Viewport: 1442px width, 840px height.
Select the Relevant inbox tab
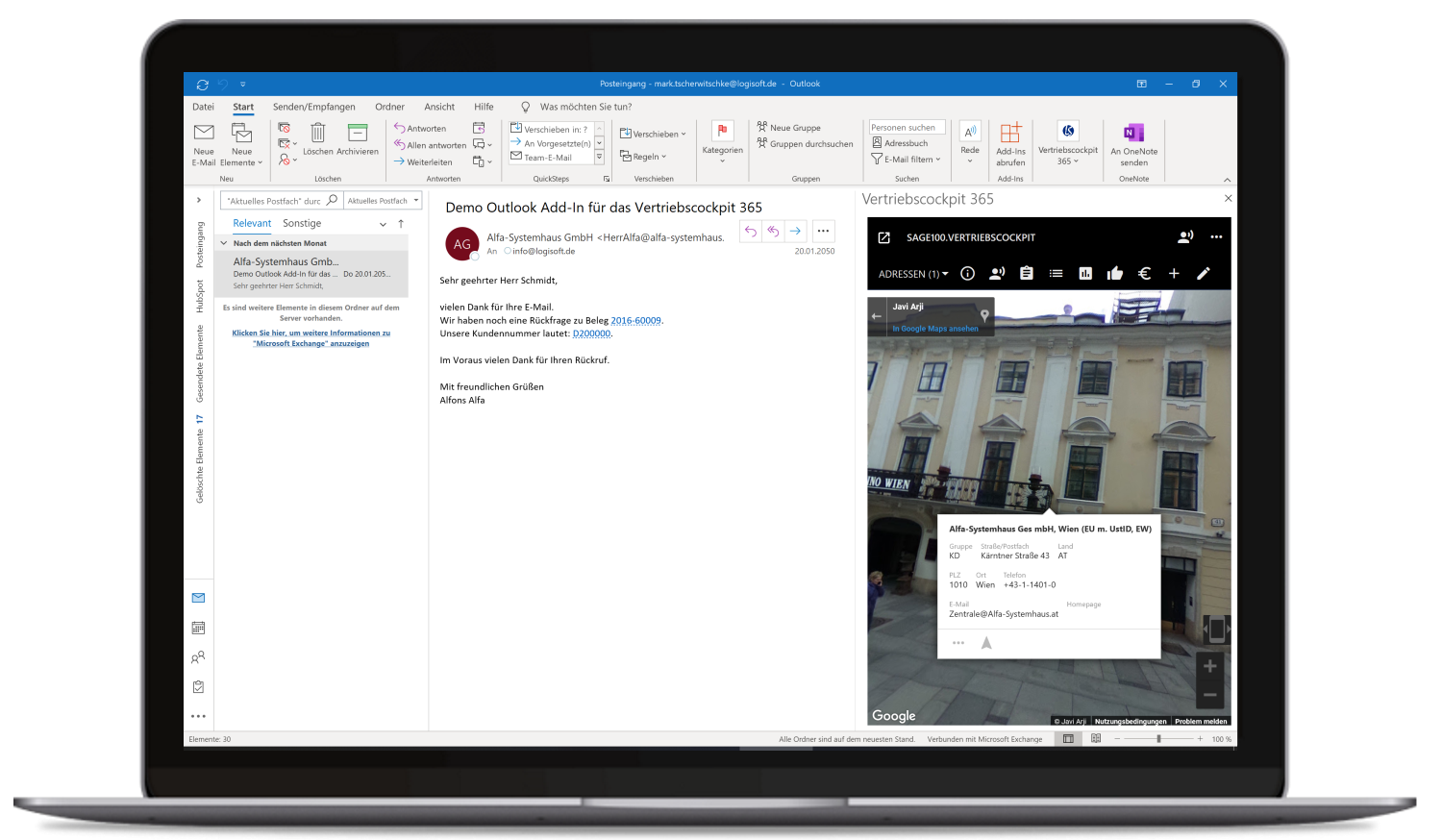coord(252,223)
